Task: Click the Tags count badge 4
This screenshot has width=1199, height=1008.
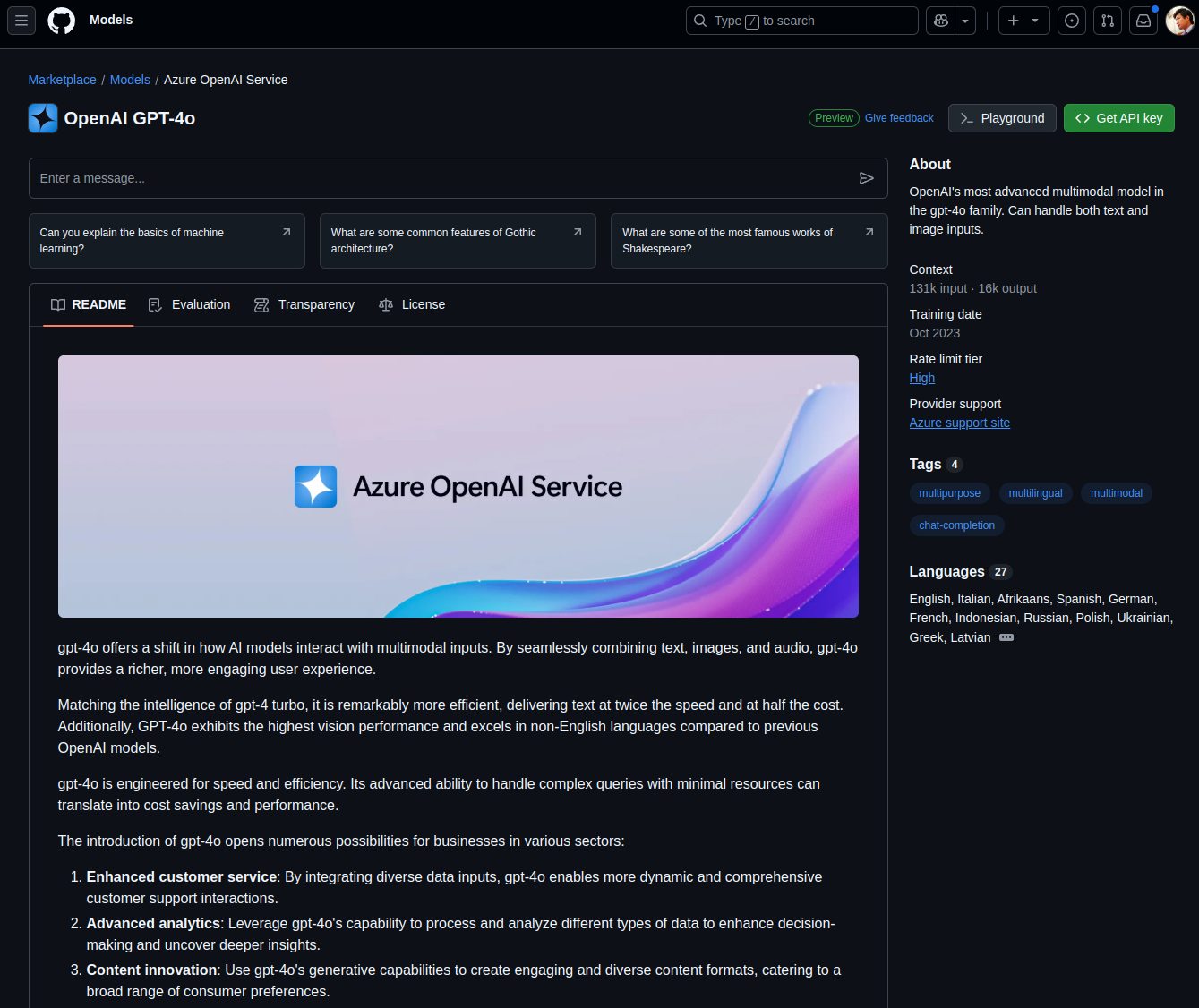Action: point(955,464)
